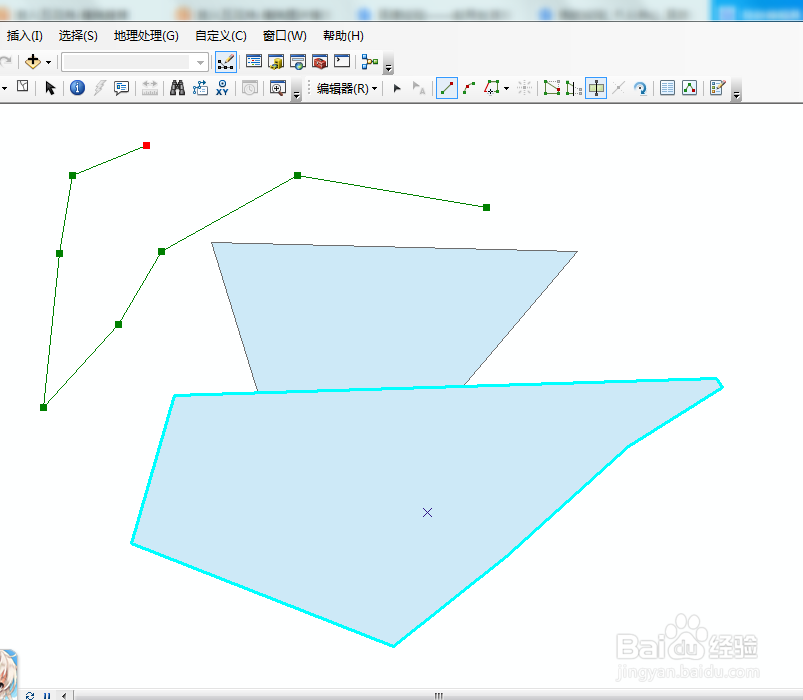Select the End Point Arc Segment tool
Image resolution: width=803 pixels, height=700 pixels.
click(x=469, y=88)
